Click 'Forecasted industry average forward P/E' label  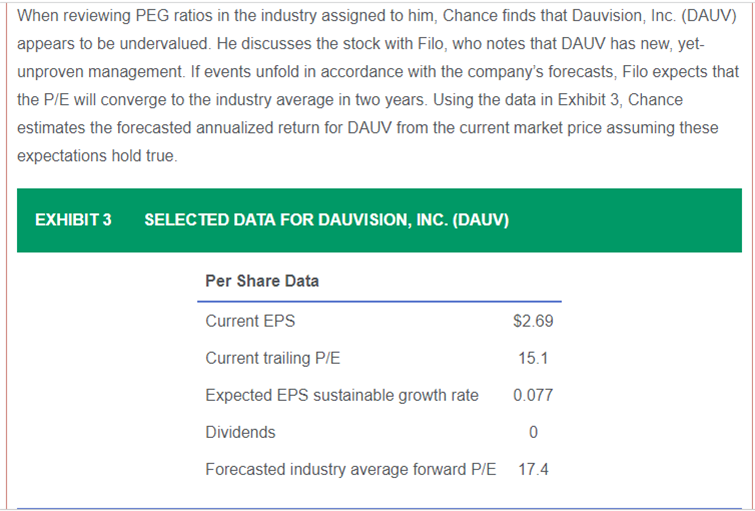(x=349, y=469)
